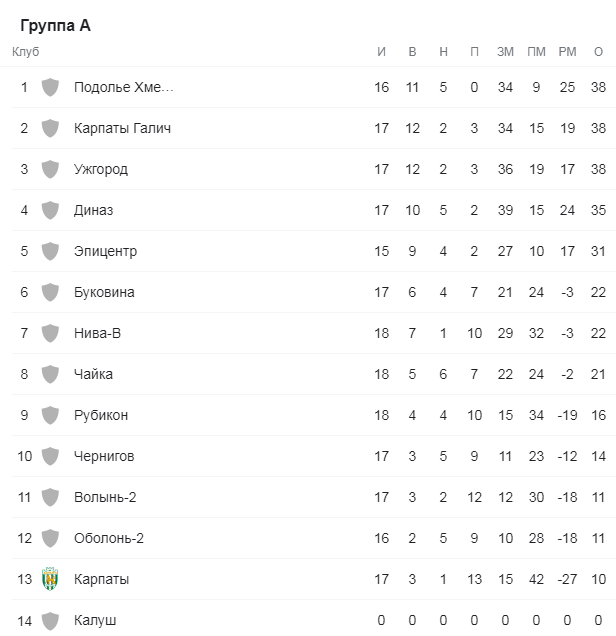Click the crest icon in the Диназ row

[50, 210]
